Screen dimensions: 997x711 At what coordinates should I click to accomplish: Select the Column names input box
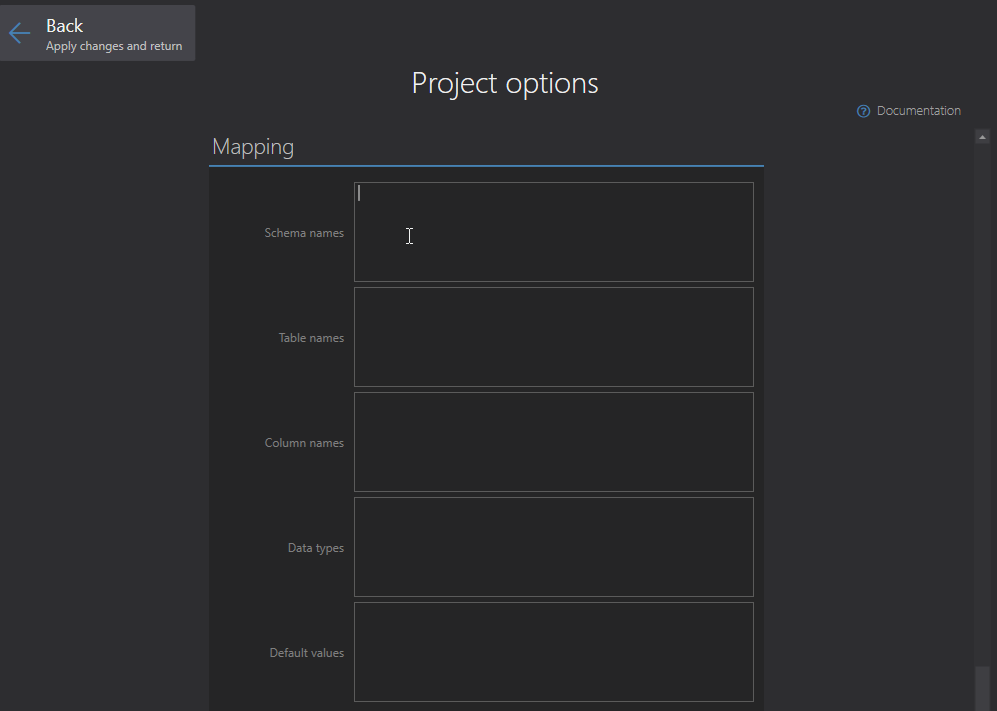point(553,442)
